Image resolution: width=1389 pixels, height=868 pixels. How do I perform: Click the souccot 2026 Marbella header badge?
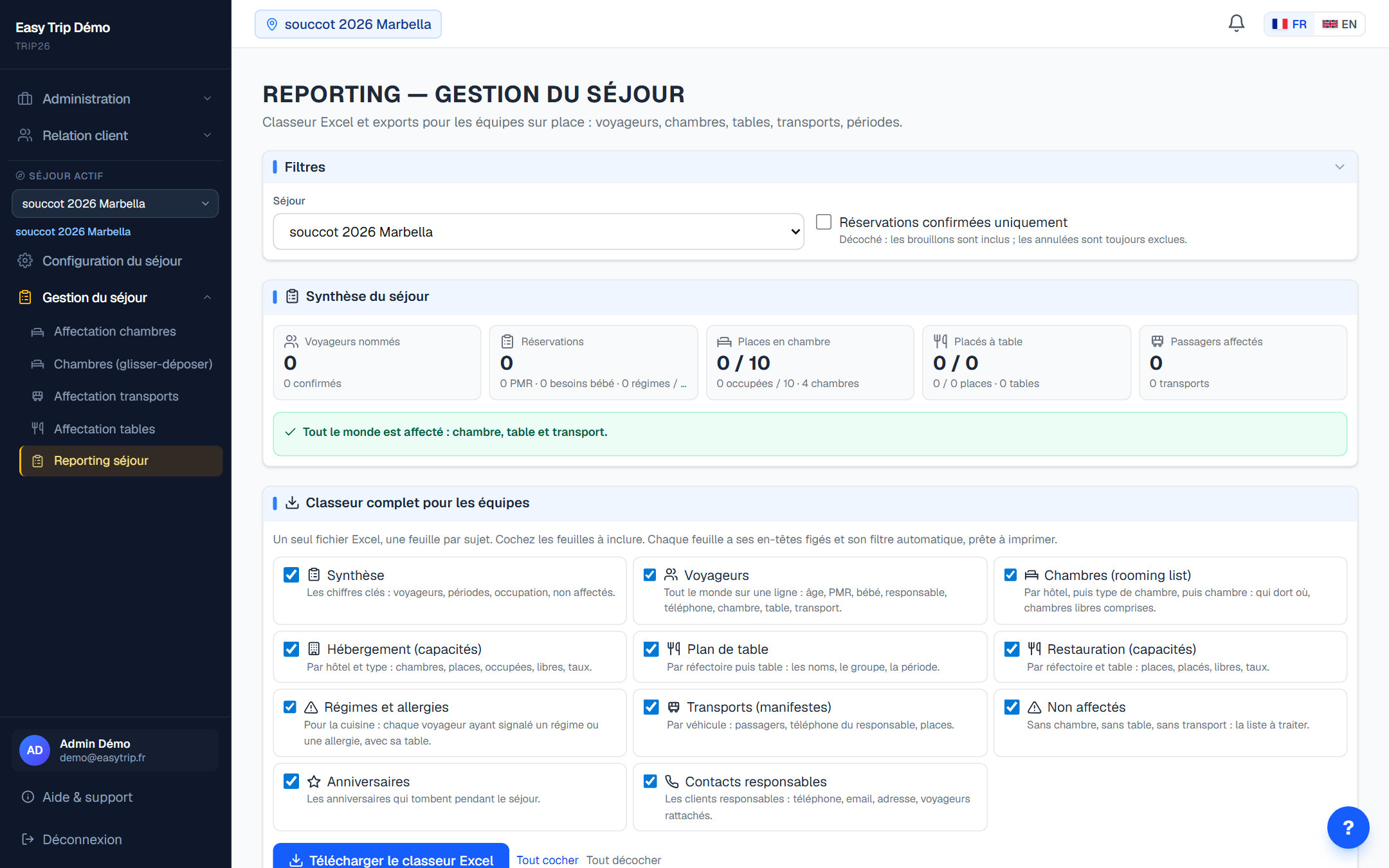tap(348, 24)
